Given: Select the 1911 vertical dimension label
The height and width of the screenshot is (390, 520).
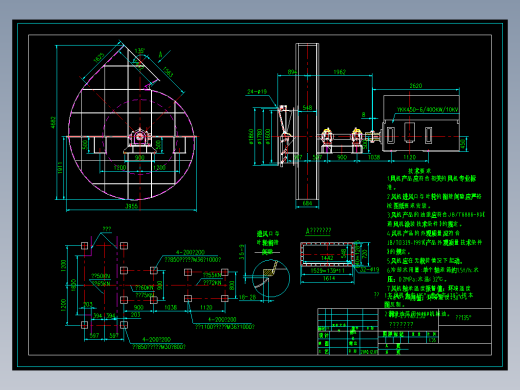Looking at the screenshot, I should tap(60, 168).
